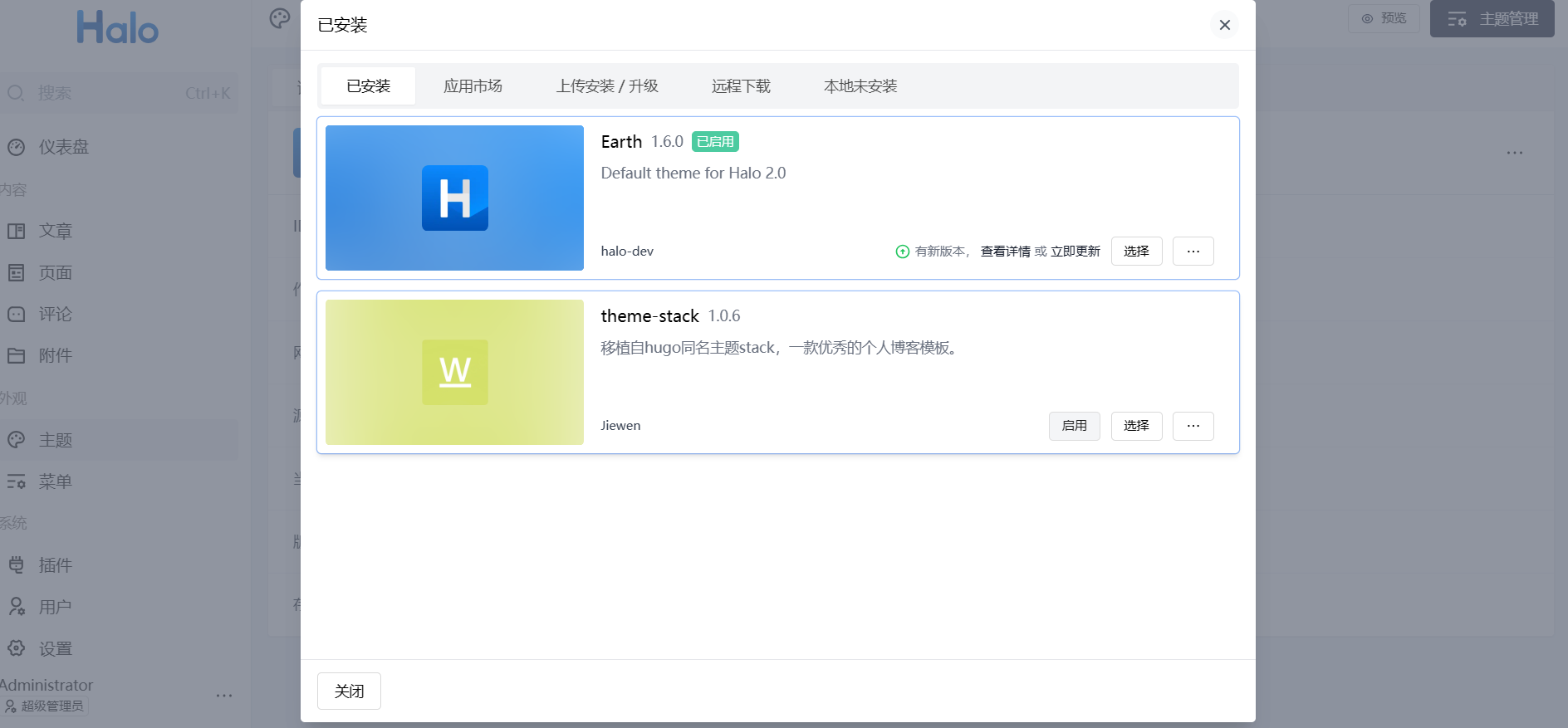Click the 文章 posts icon in sidebar

click(x=17, y=231)
